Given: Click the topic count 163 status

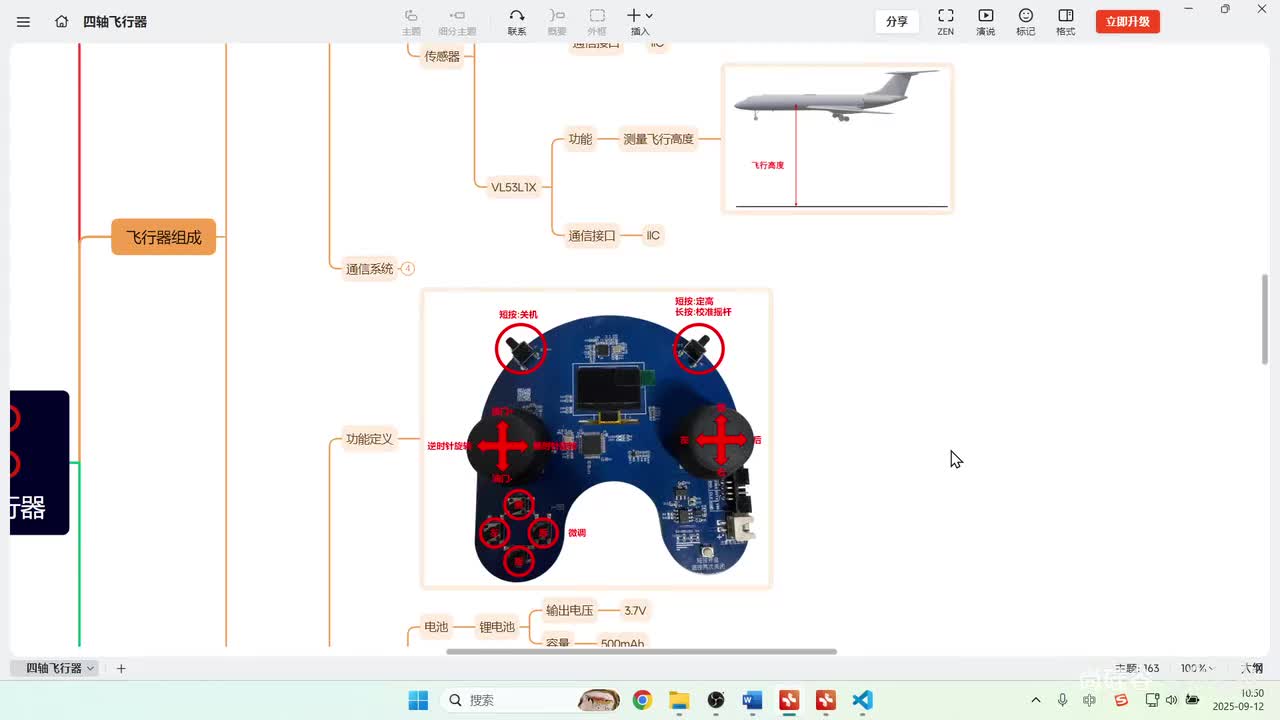Looking at the screenshot, I should [x=1137, y=668].
